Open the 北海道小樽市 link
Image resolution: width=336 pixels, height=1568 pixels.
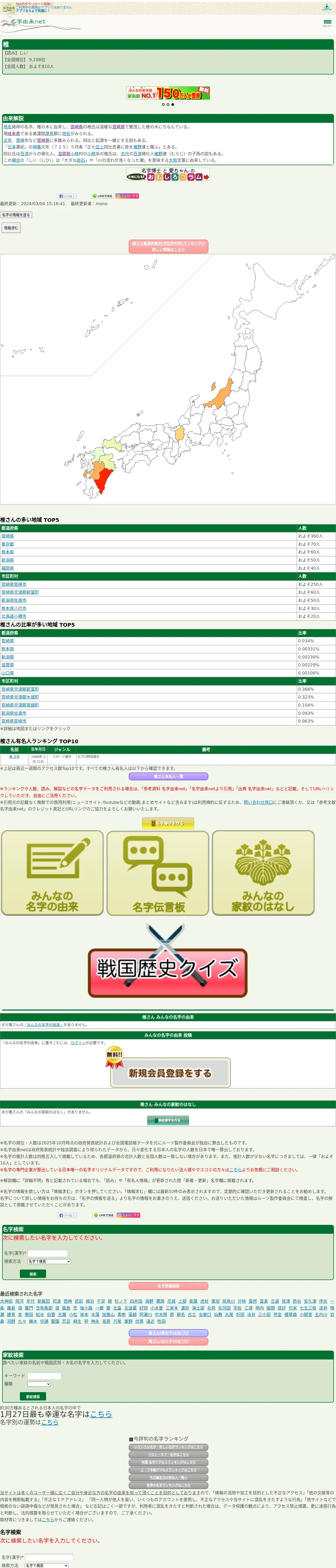(x=14, y=616)
